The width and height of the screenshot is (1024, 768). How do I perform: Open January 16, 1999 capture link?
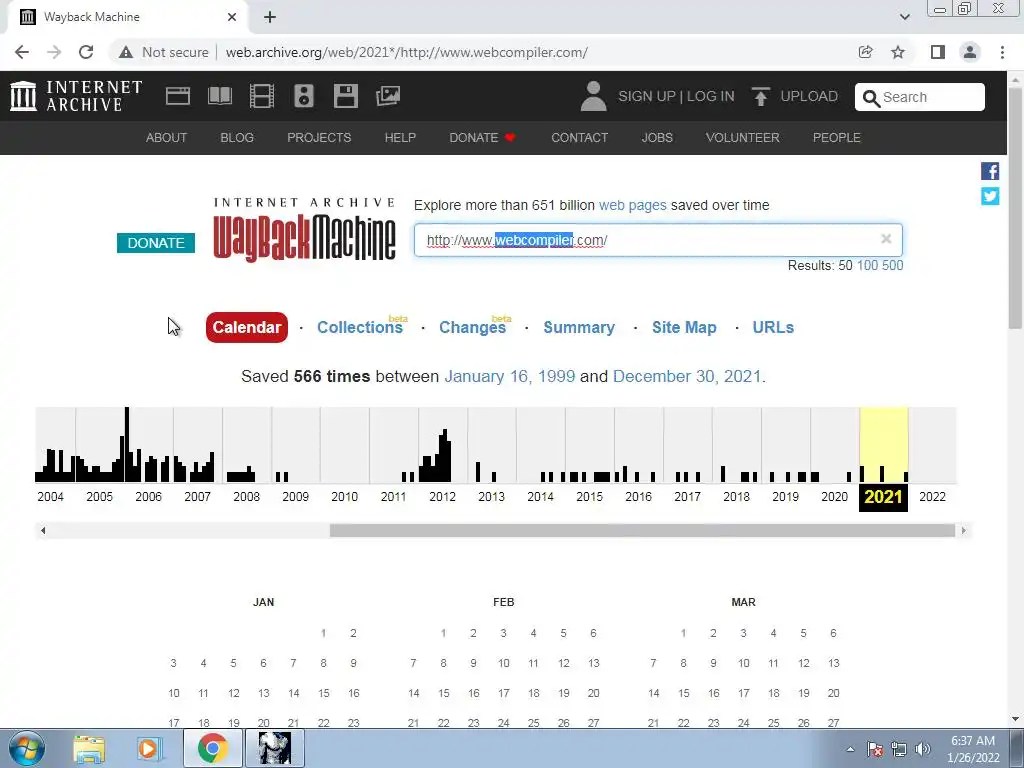(x=510, y=376)
